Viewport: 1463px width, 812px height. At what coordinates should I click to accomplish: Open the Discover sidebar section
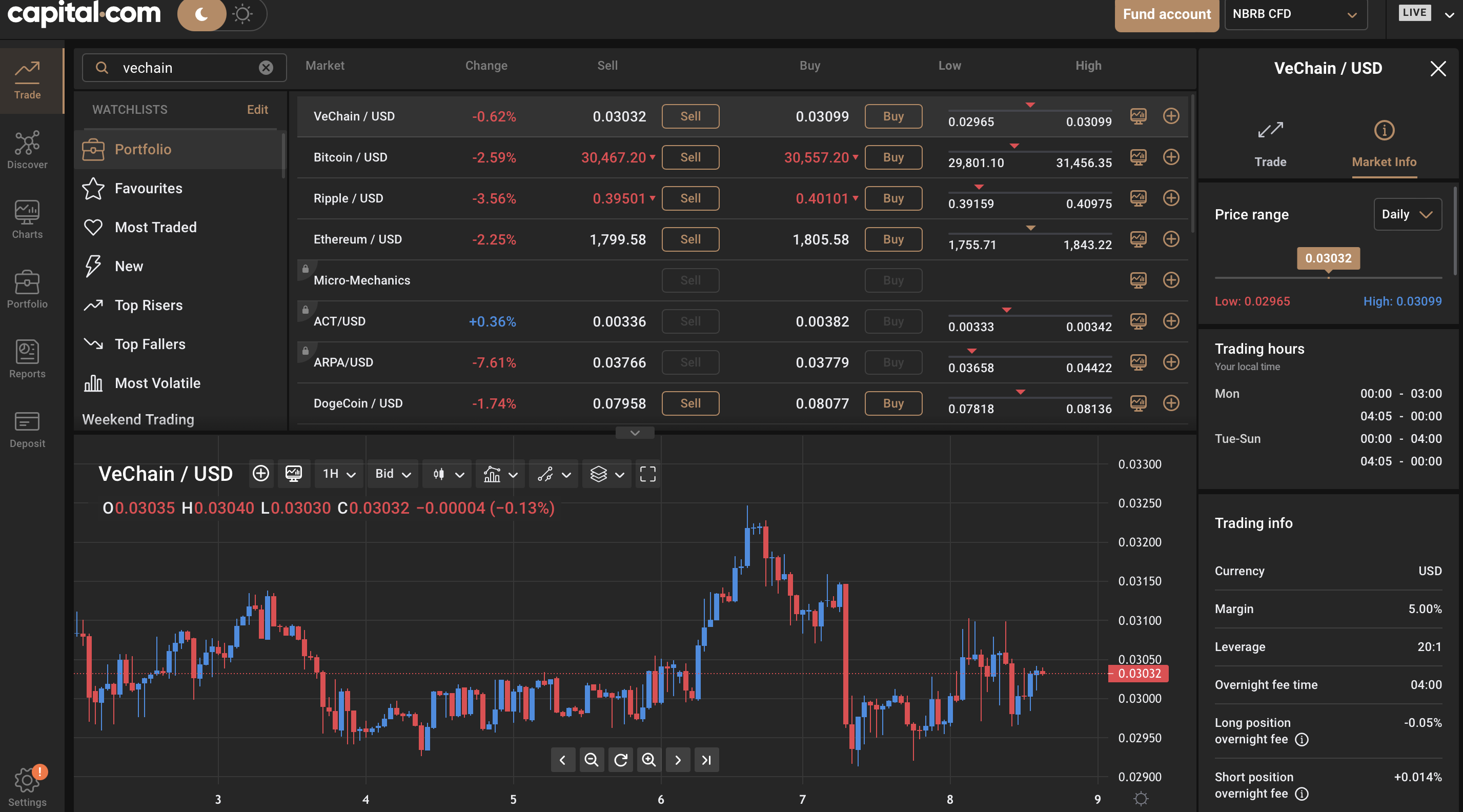(x=27, y=151)
